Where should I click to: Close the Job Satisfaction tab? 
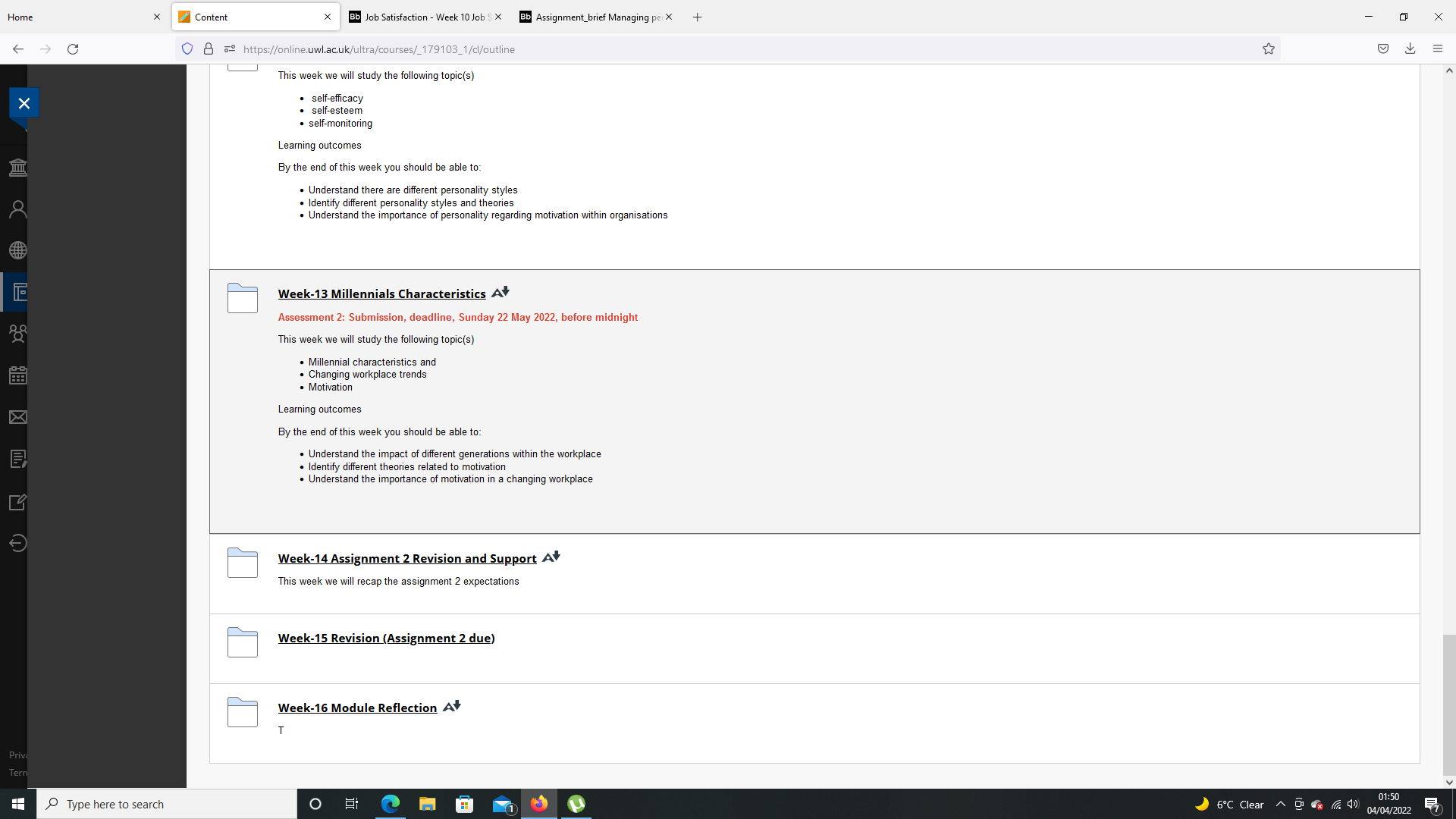point(498,17)
